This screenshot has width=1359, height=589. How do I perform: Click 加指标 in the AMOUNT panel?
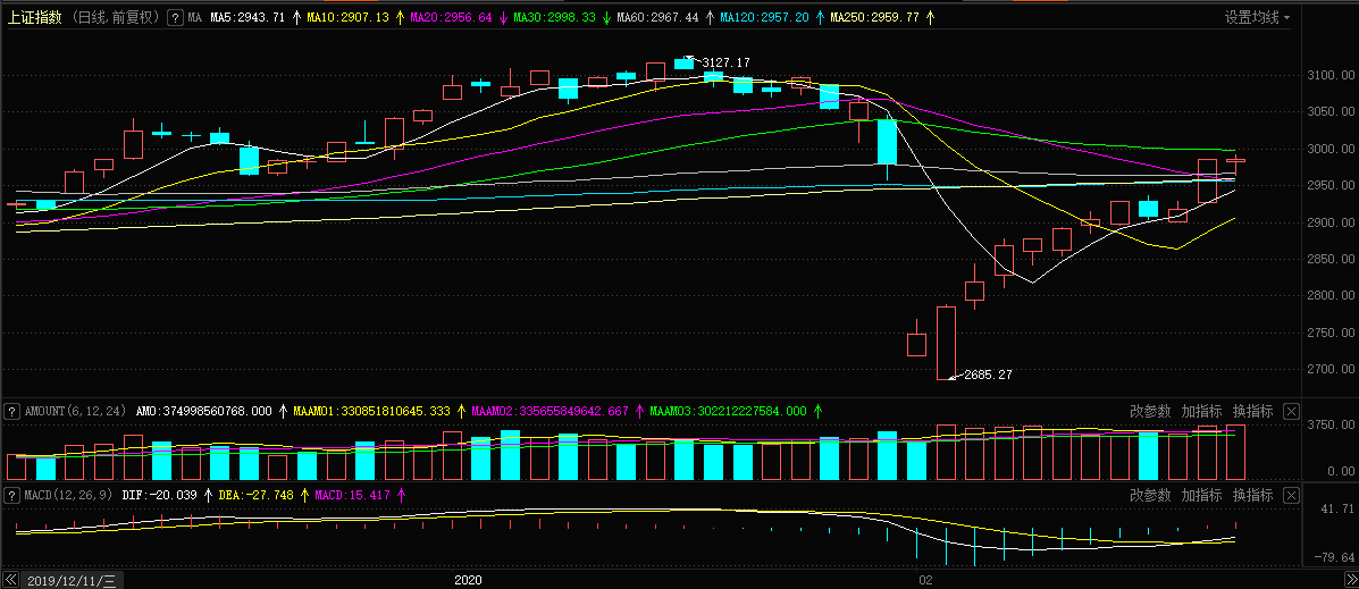1201,411
